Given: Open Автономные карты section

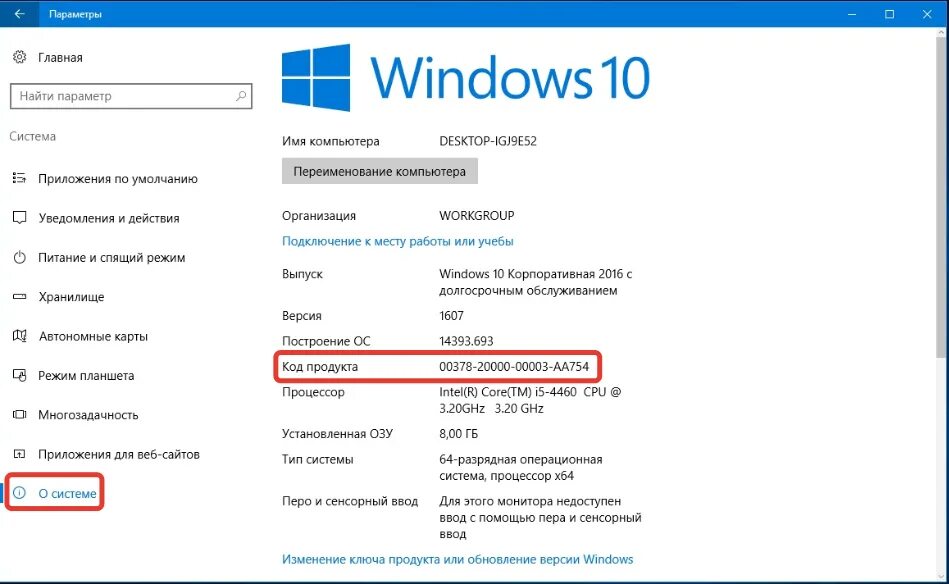Looking at the screenshot, I should (x=93, y=336).
